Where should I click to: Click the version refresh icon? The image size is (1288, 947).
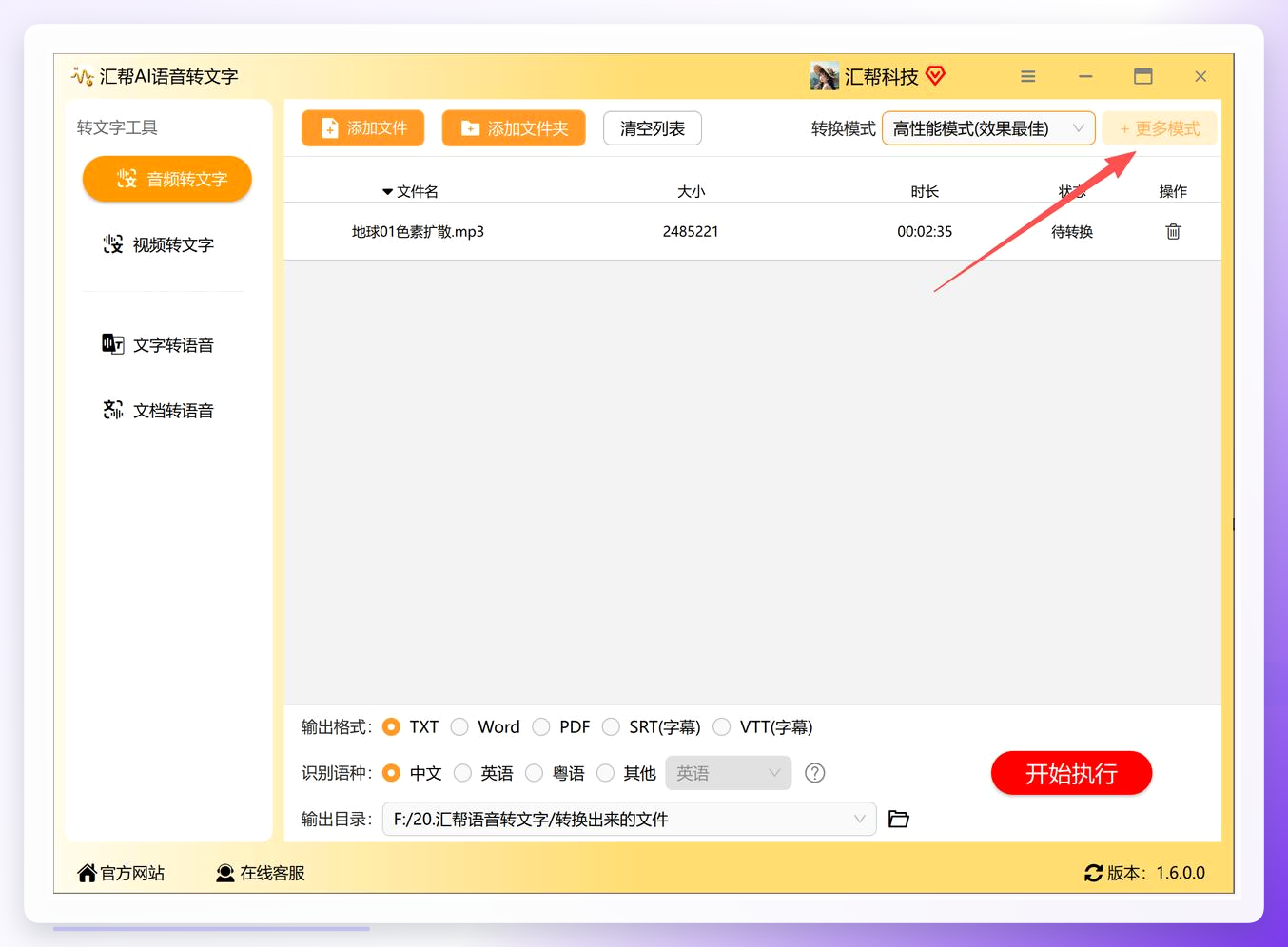pos(1094,873)
